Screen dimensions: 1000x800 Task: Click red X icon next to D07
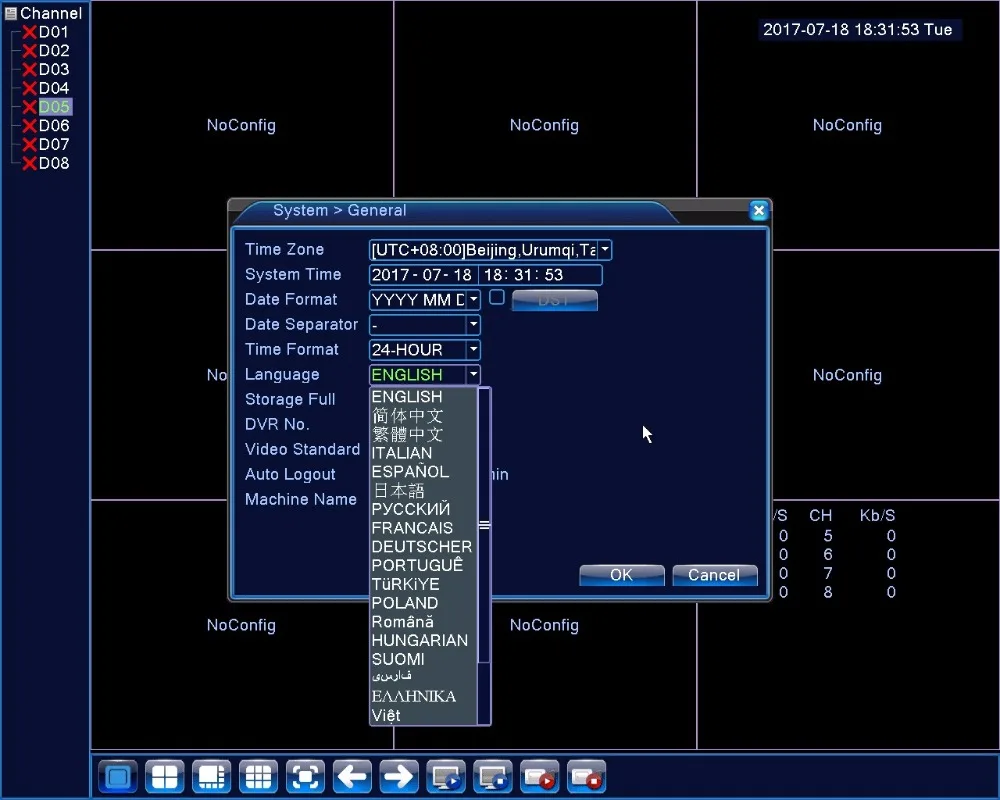pos(29,145)
